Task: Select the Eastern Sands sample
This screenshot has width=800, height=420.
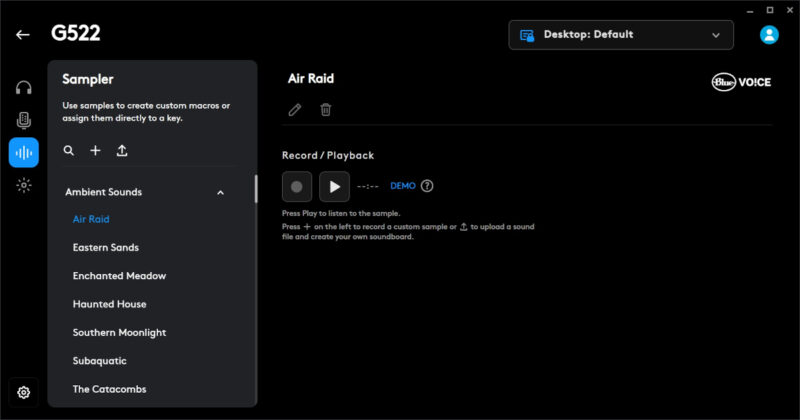Action: click(x=106, y=248)
